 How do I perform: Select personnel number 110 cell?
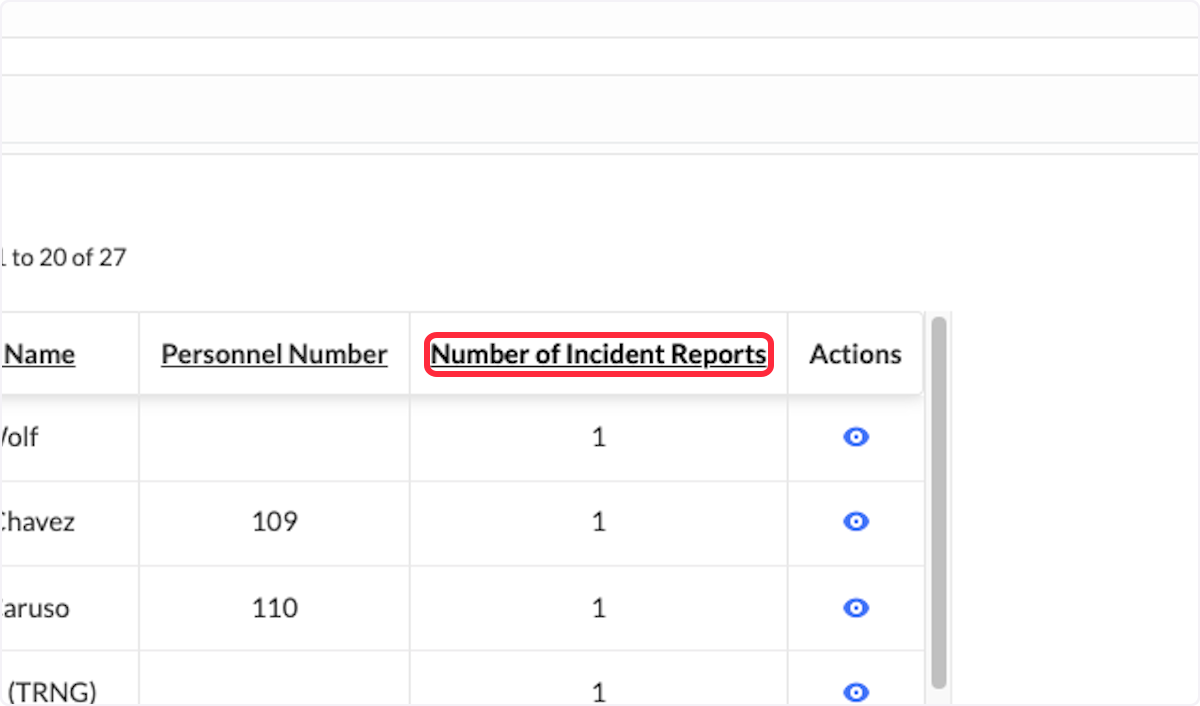[275, 608]
